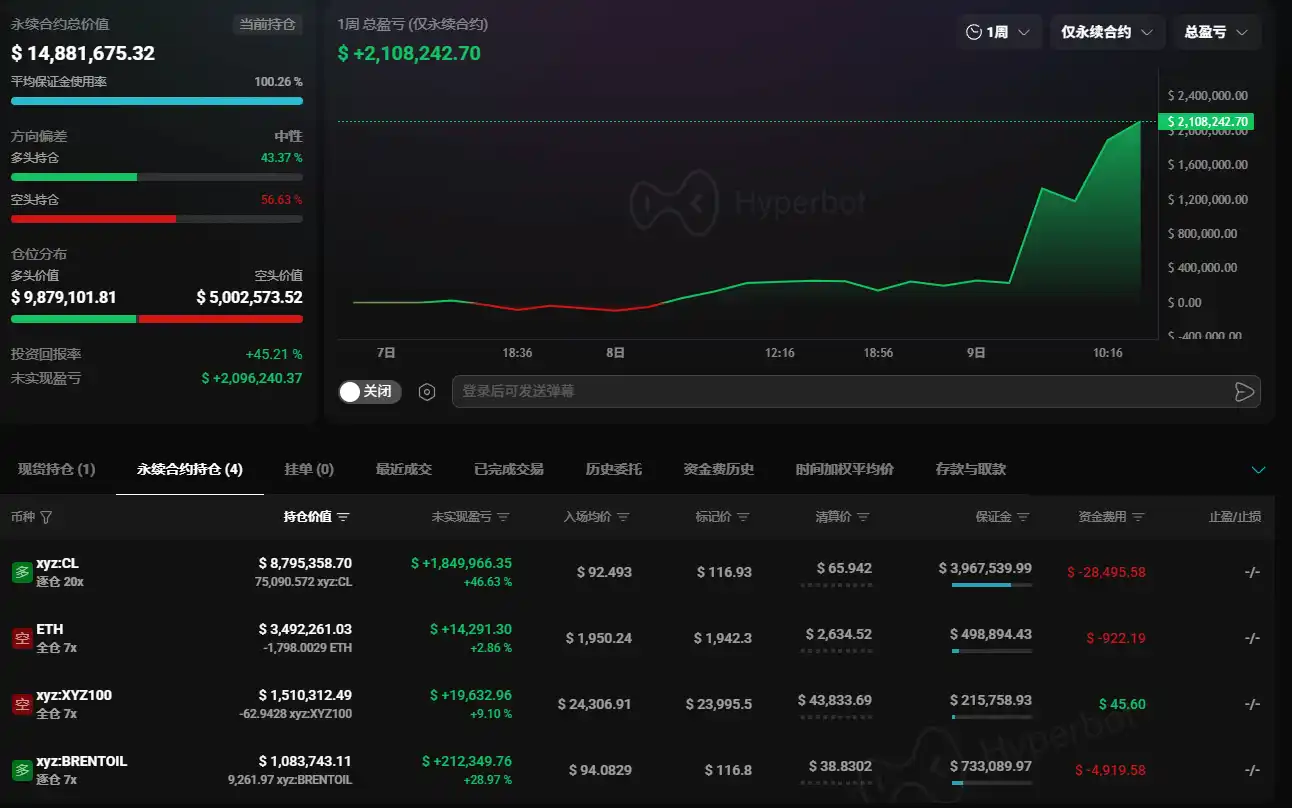The height and width of the screenshot is (808, 1292).
Task: Click funding fee $ -28,495.58
Action: pos(1106,572)
